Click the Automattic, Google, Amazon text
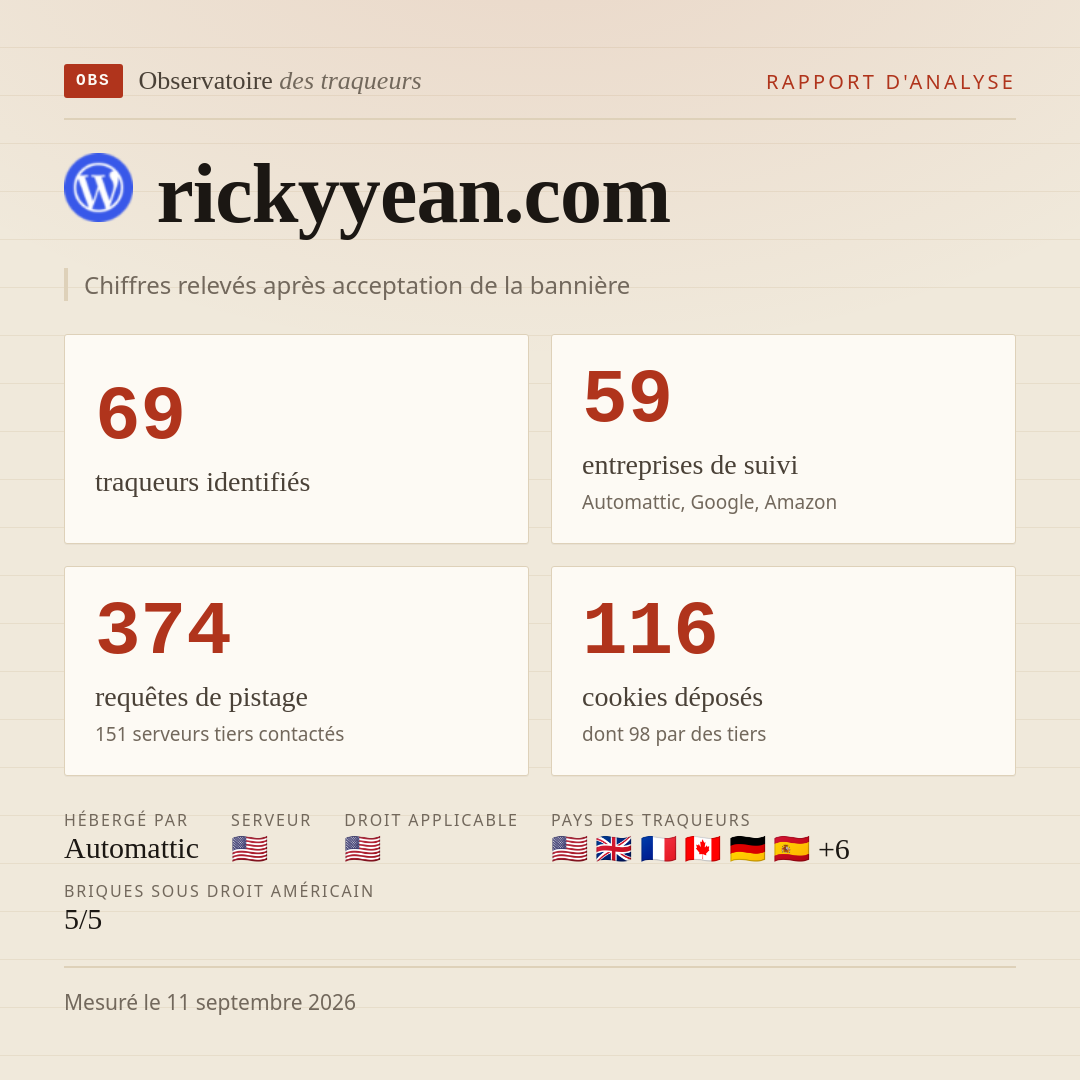Screen dimensions: 1080x1080 pyautogui.click(x=709, y=502)
